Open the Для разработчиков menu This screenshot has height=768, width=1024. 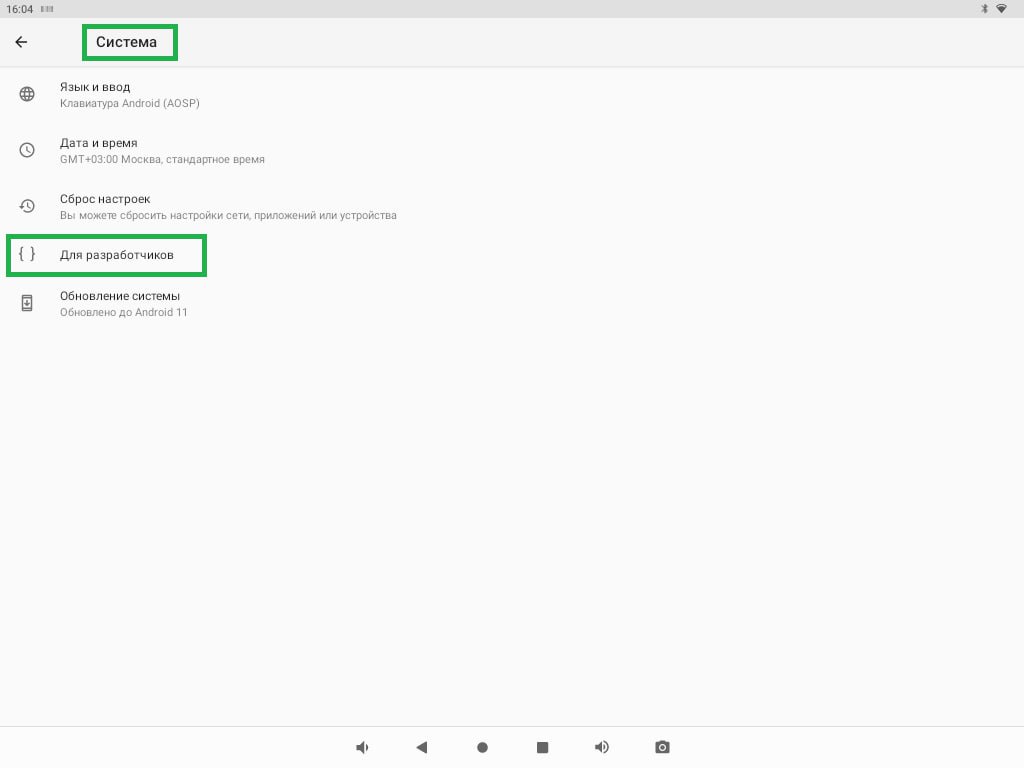(117, 255)
